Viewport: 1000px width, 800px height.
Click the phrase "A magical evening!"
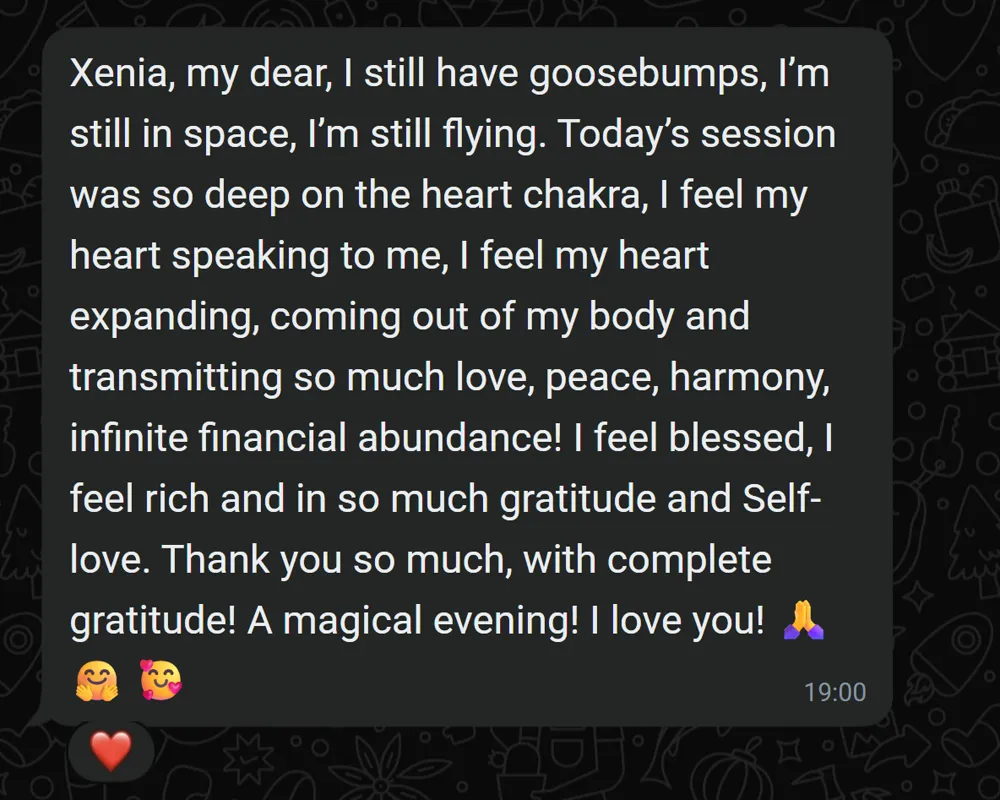coord(413,620)
